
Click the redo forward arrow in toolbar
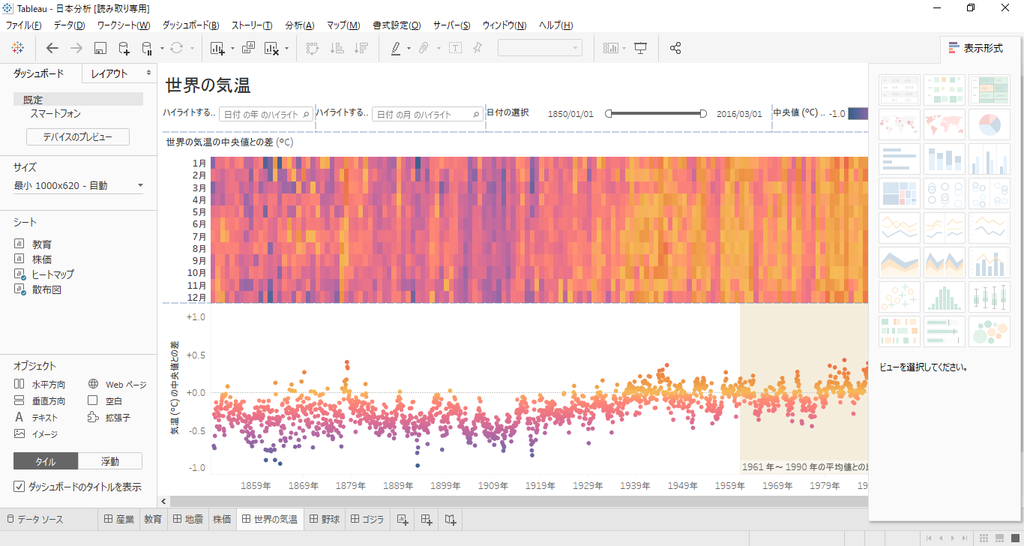(x=76, y=48)
